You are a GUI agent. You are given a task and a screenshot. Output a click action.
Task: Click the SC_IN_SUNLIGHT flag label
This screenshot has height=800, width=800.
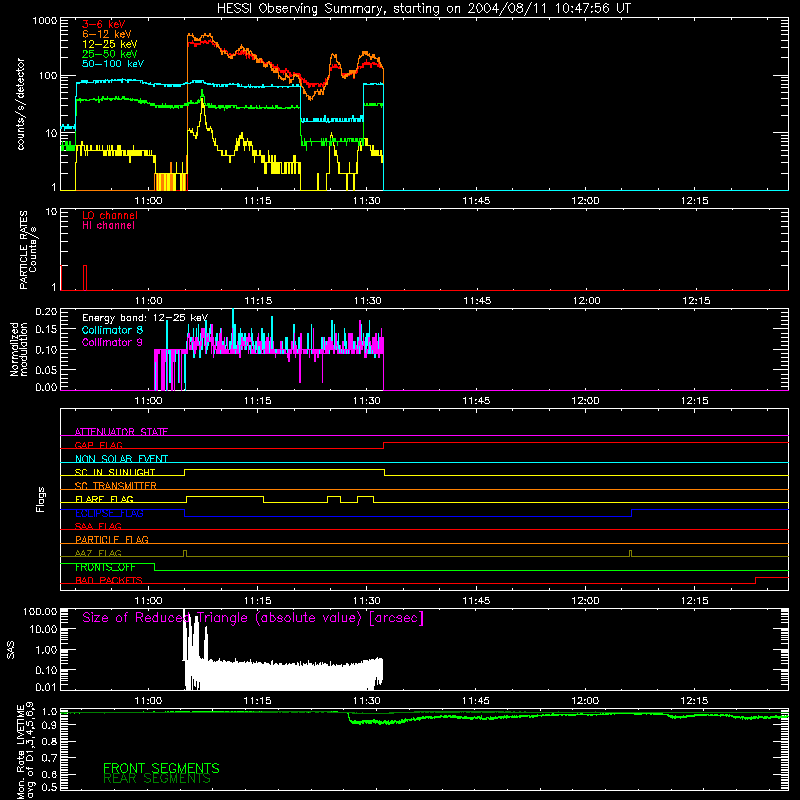115,472
